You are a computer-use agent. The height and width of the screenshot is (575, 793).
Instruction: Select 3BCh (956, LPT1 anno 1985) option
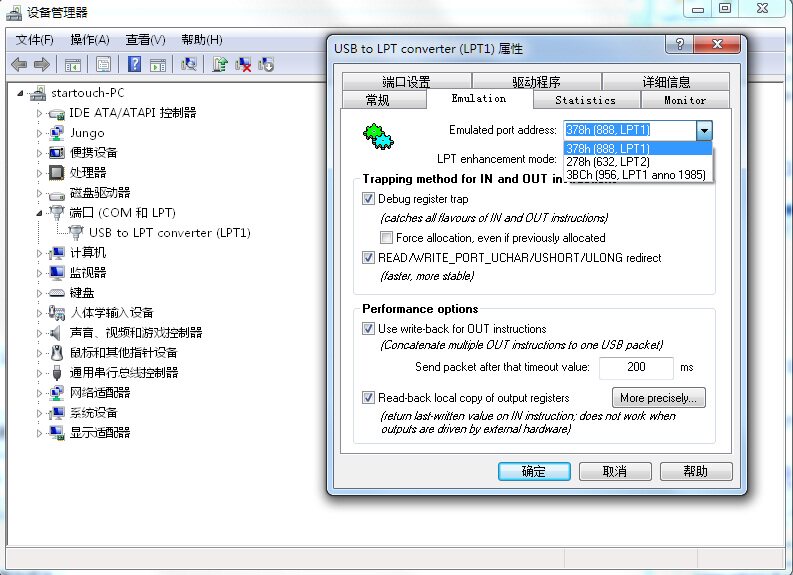(638, 175)
